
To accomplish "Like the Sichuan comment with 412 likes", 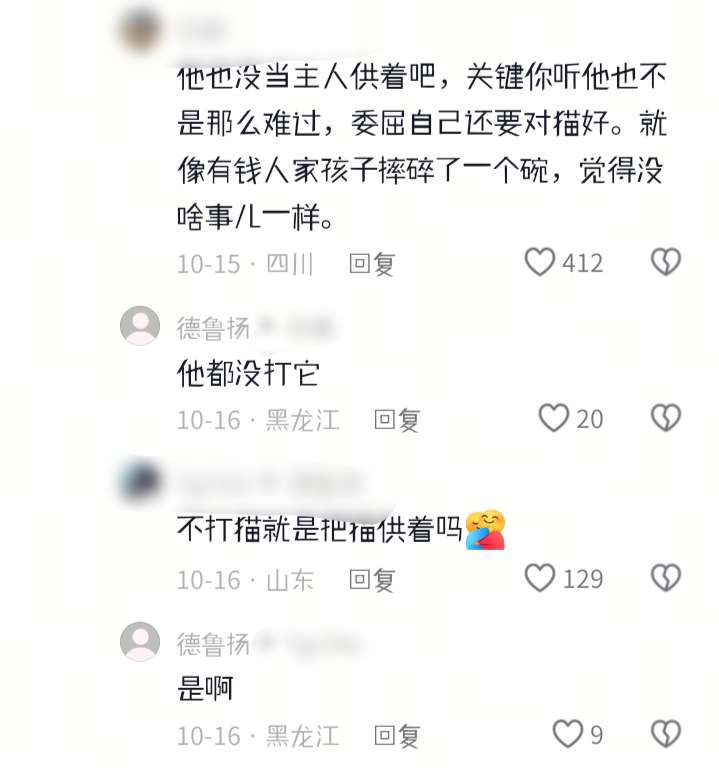I will (x=540, y=262).
